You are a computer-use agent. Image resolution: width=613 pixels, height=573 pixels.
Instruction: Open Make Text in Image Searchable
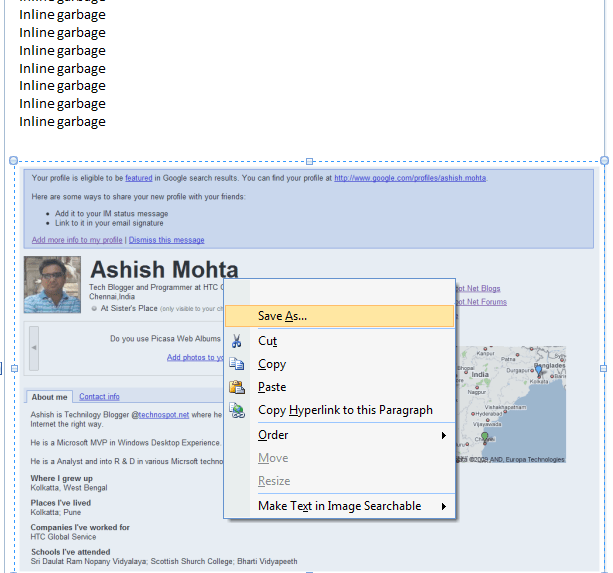(x=339, y=506)
